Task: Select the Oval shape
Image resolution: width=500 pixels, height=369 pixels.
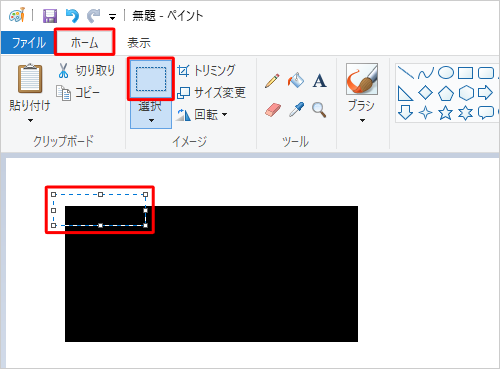Action: click(446, 72)
